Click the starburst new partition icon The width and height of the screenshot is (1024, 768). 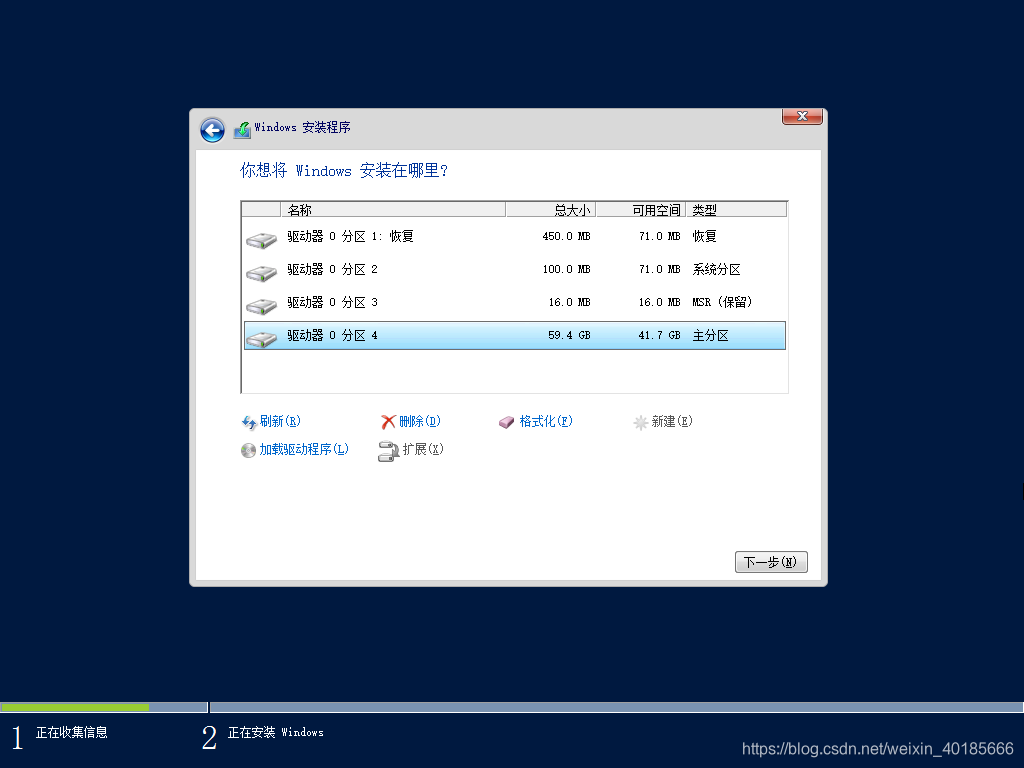tap(641, 423)
